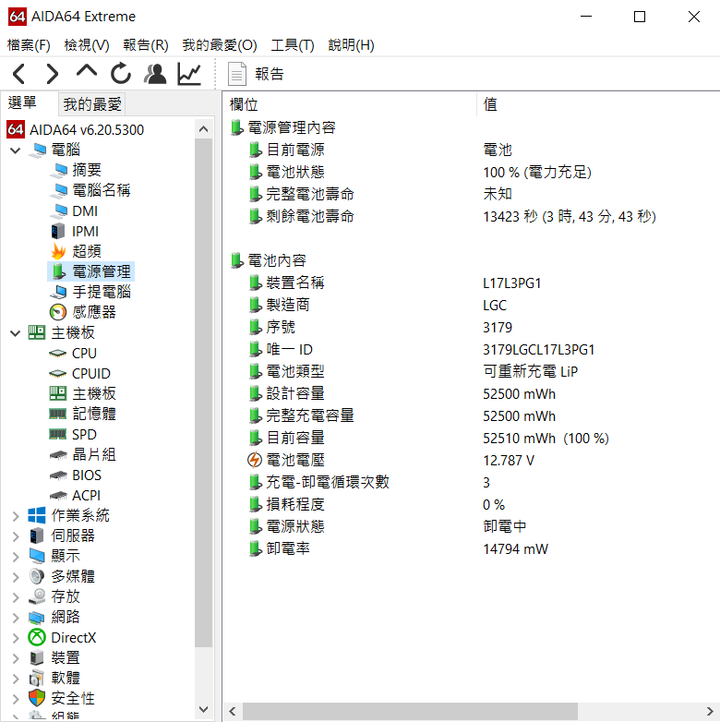Select DMI in the tree
This screenshot has height=722, width=720.
click(x=85, y=211)
